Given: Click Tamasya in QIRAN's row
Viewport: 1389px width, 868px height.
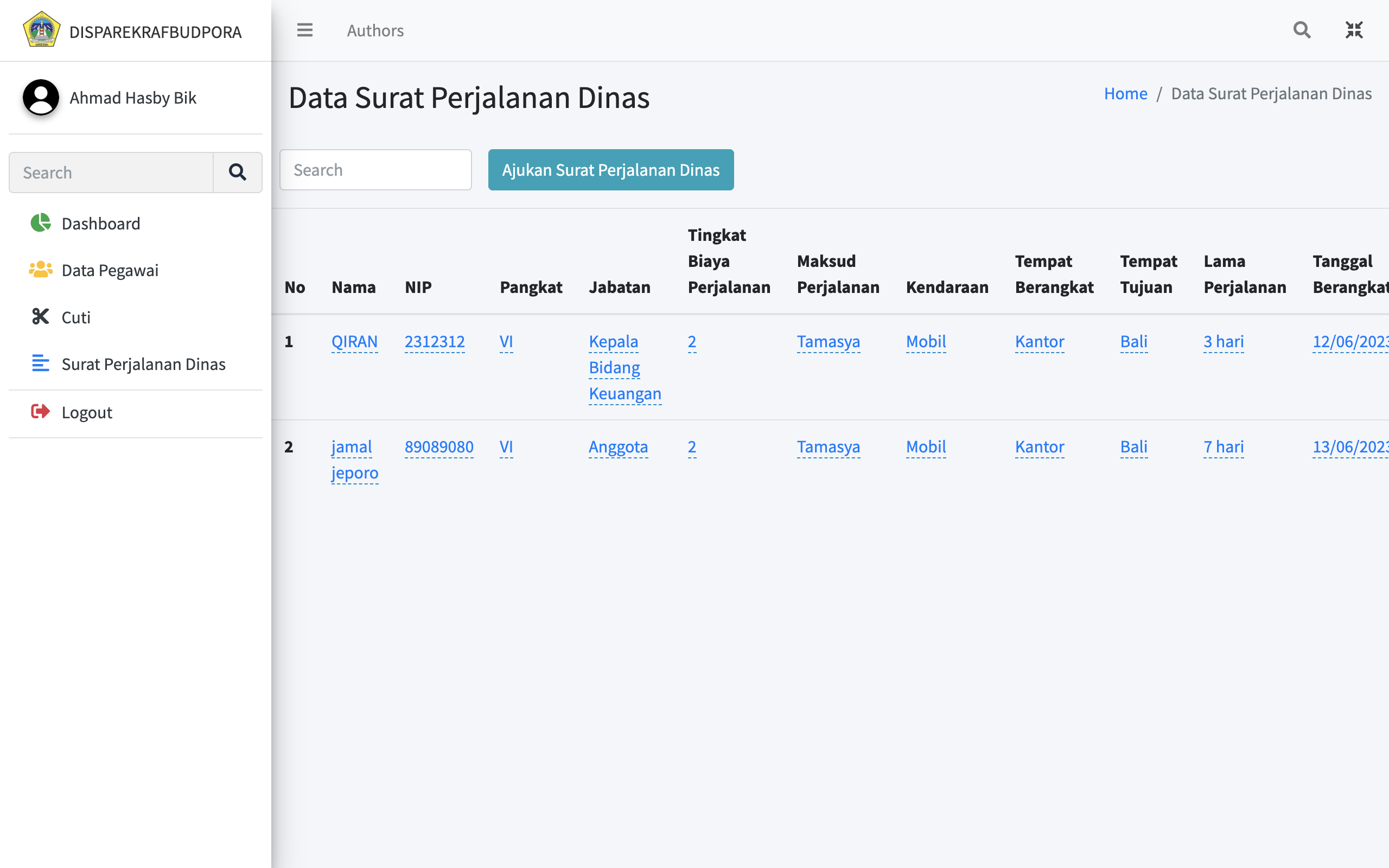Looking at the screenshot, I should tap(828, 342).
